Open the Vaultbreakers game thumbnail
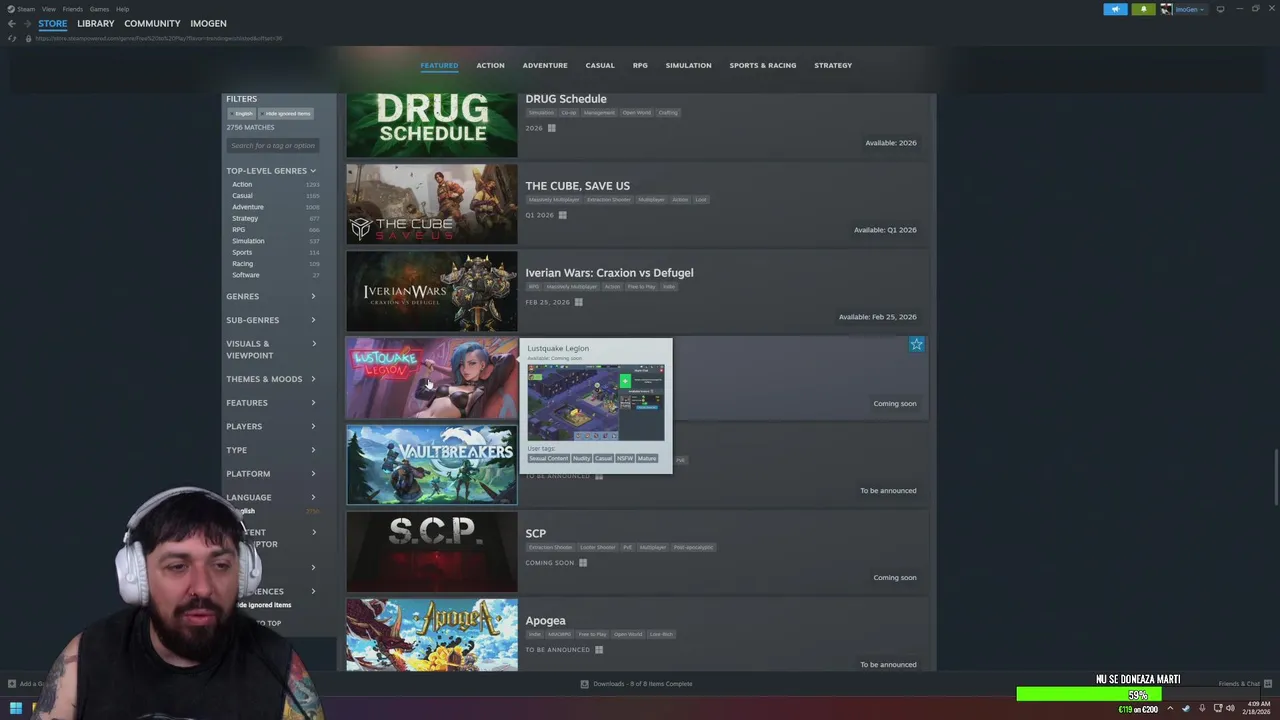 click(432, 465)
